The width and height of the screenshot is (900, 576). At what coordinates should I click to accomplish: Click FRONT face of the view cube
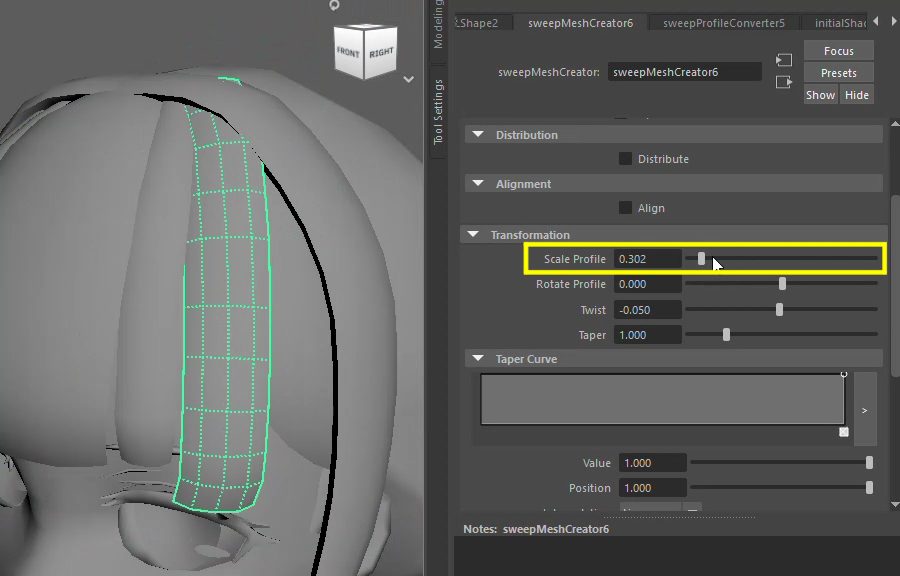coord(349,52)
